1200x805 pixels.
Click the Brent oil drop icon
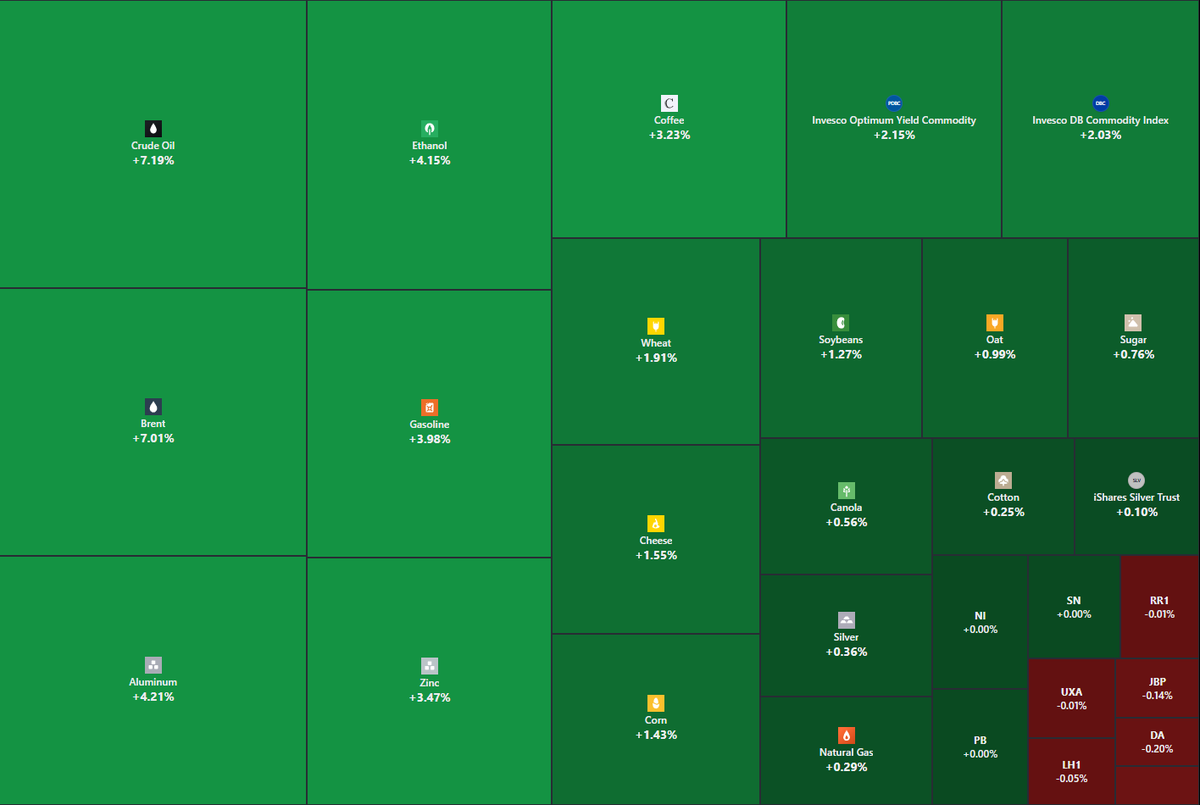pyautogui.click(x=153, y=406)
